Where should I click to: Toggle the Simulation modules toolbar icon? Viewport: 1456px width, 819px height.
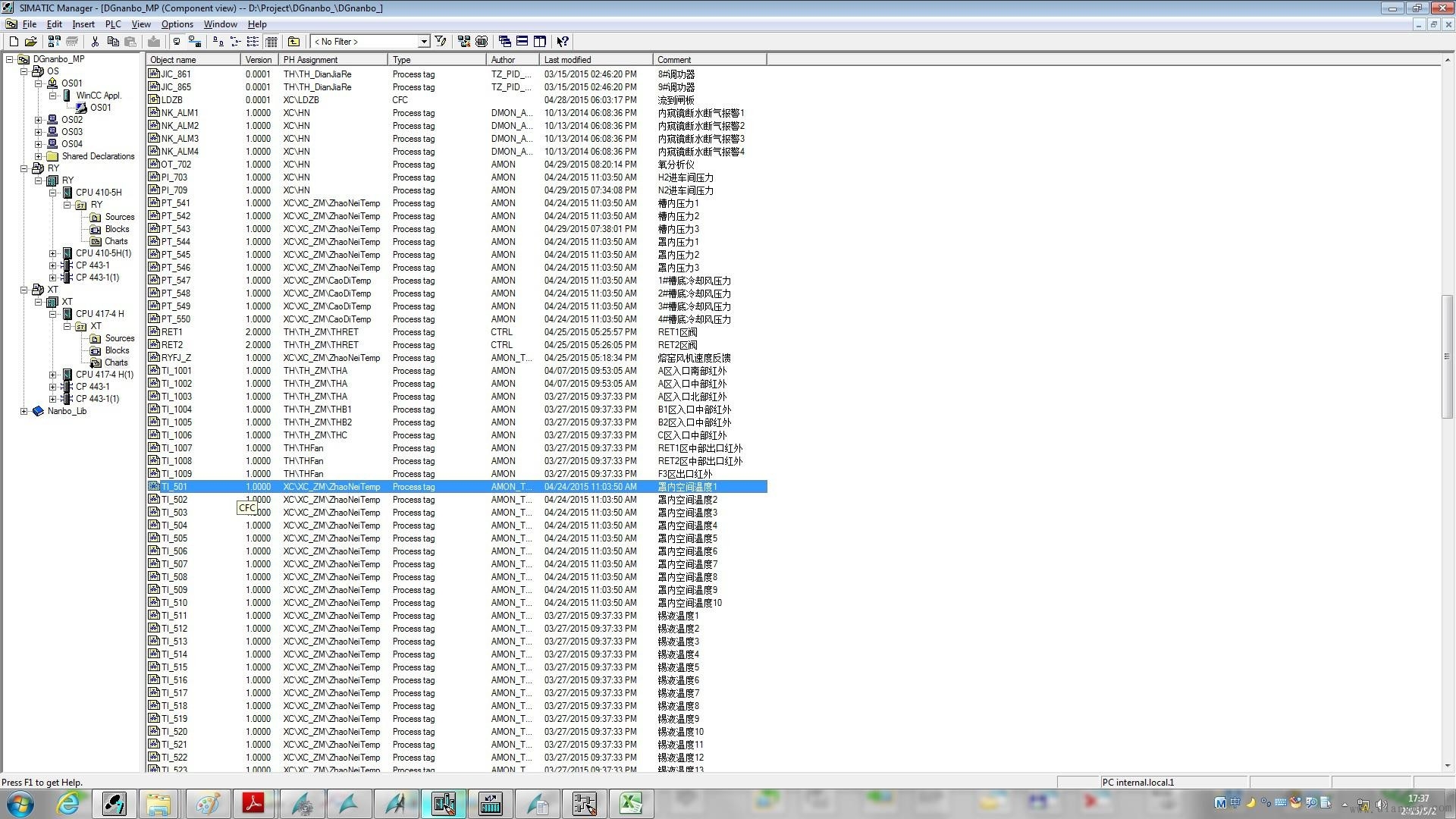coord(482,42)
